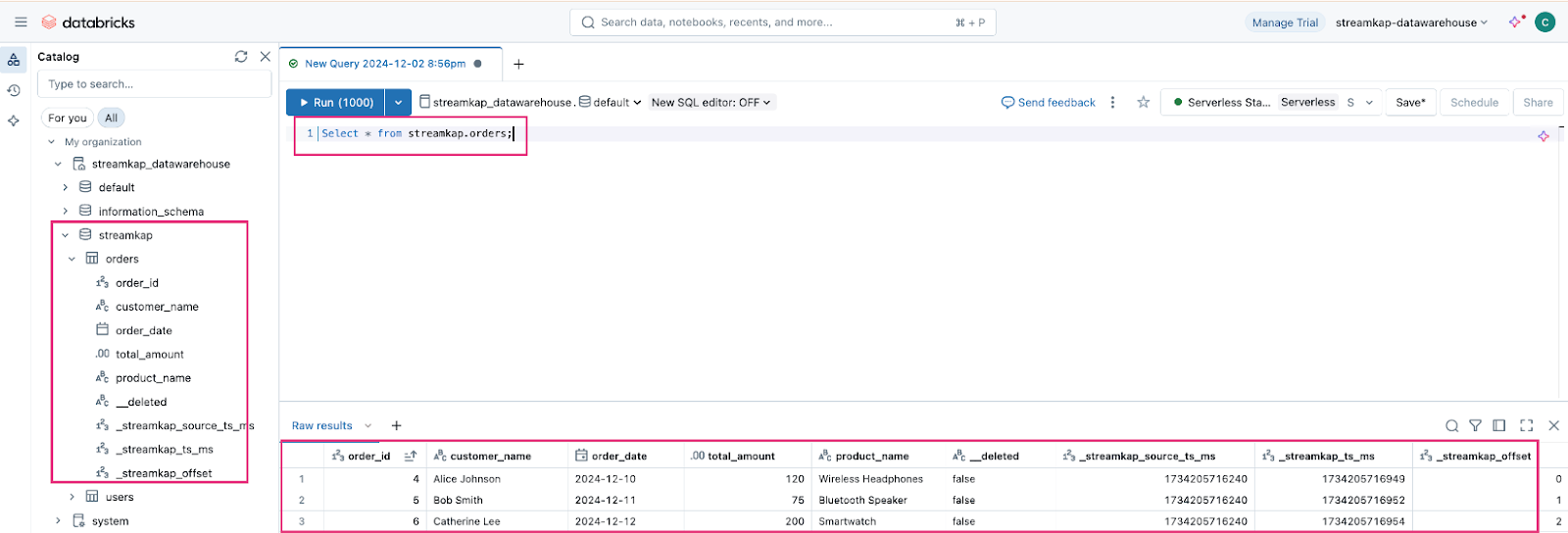Viewport: 1568px width, 533px height.
Task: Select customer_name column in catalog tree
Action: coord(157,307)
